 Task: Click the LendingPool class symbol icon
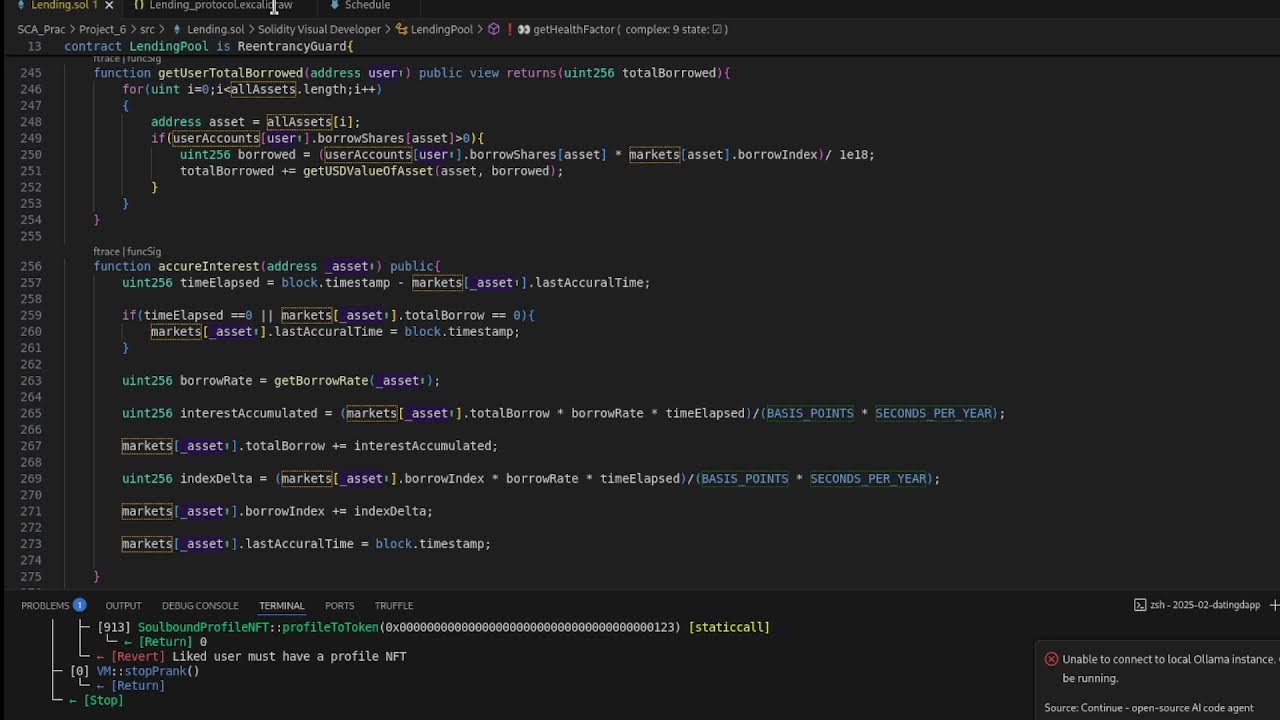(x=402, y=29)
